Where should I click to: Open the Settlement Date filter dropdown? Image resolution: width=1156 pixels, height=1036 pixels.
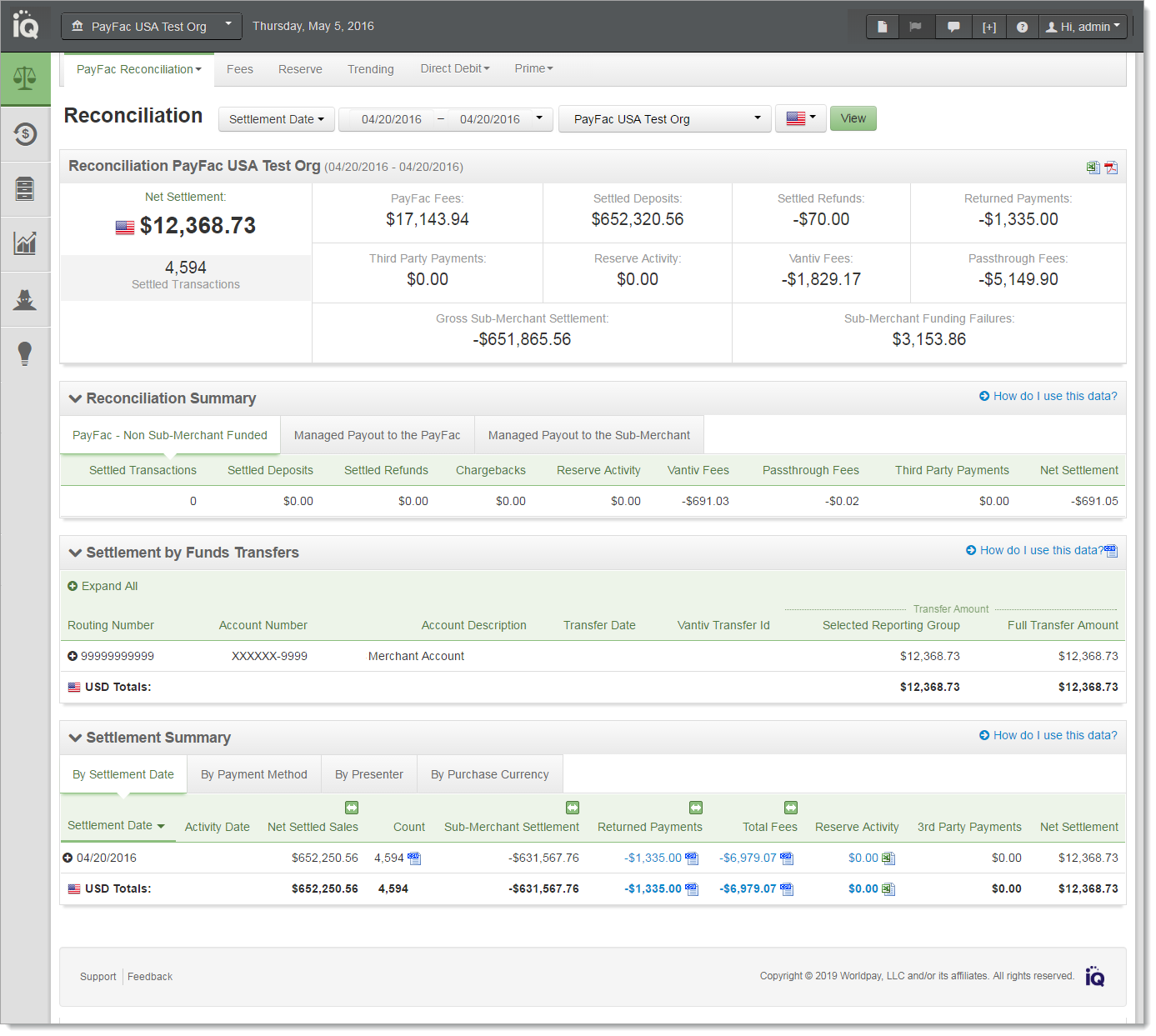(277, 119)
